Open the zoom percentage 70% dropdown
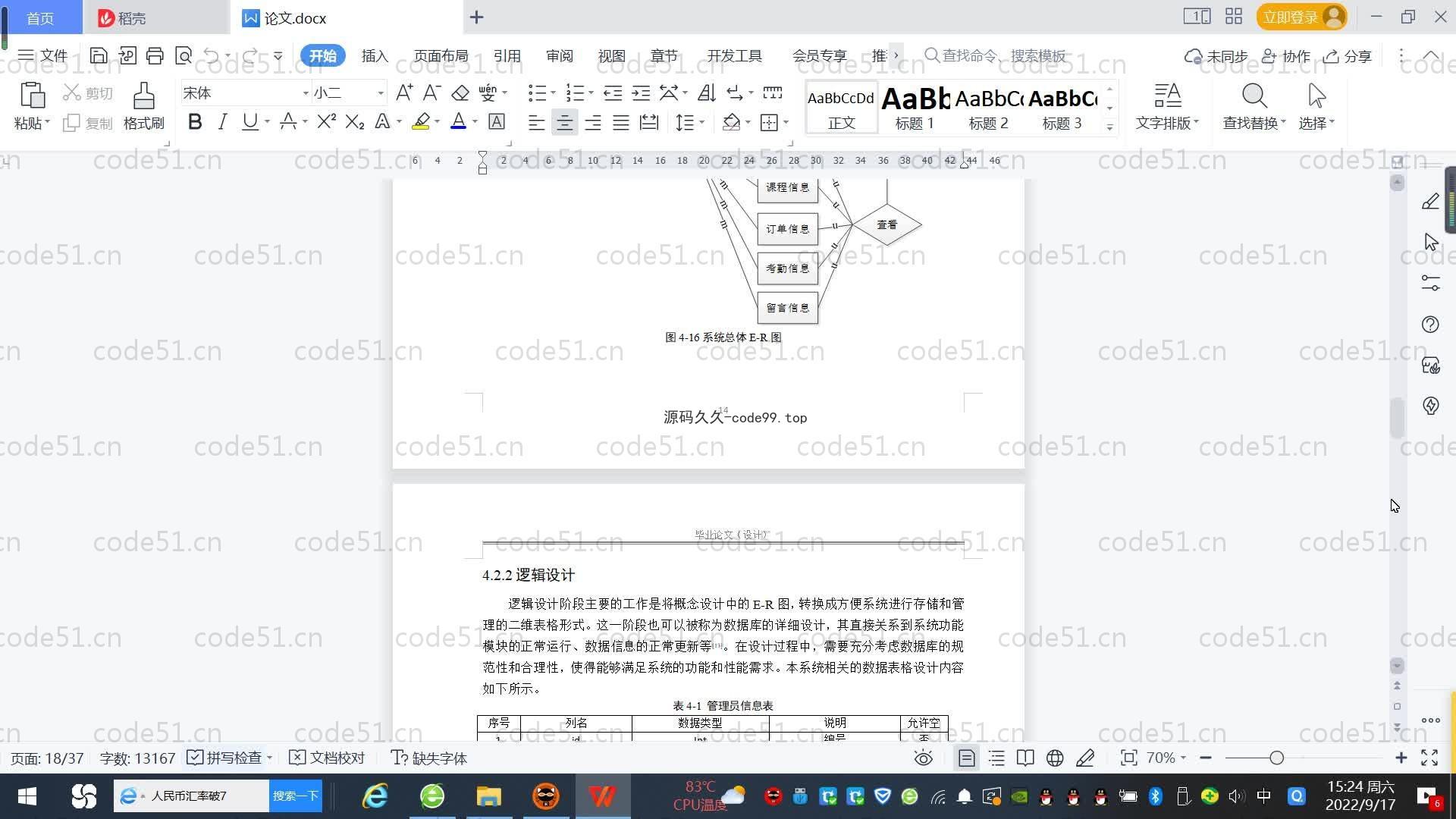 1166,758
